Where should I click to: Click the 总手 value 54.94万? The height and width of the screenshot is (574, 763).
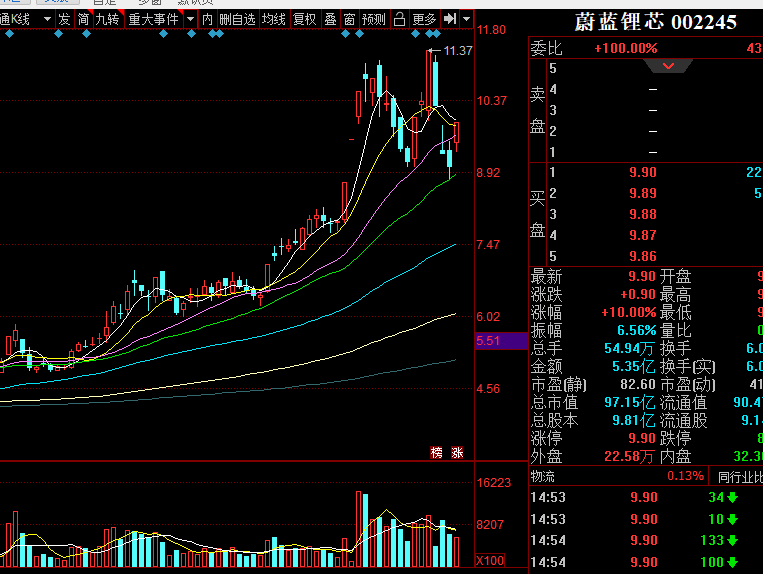click(629, 348)
